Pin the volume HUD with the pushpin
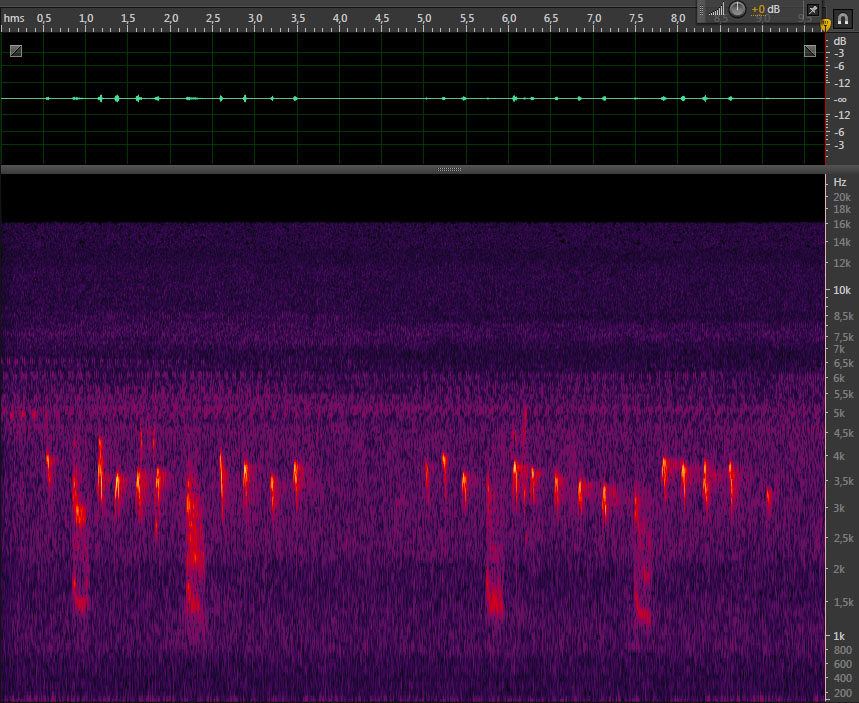This screenshot has width=859, height=703. (x=812, y=10)
